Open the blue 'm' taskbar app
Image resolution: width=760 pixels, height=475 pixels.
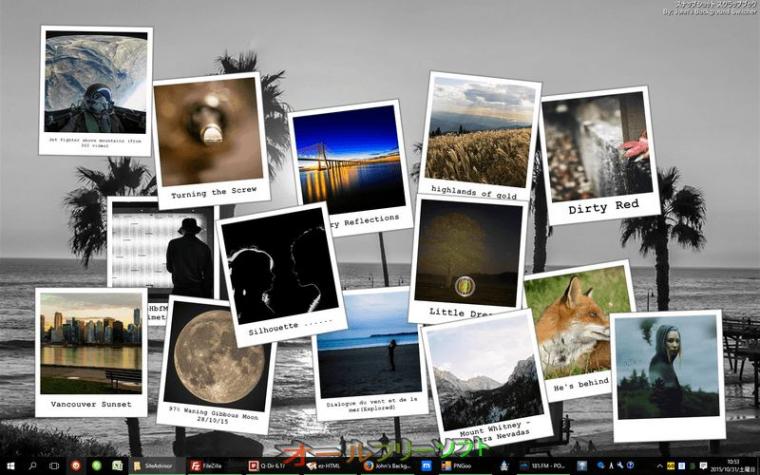tap(427, 466)
